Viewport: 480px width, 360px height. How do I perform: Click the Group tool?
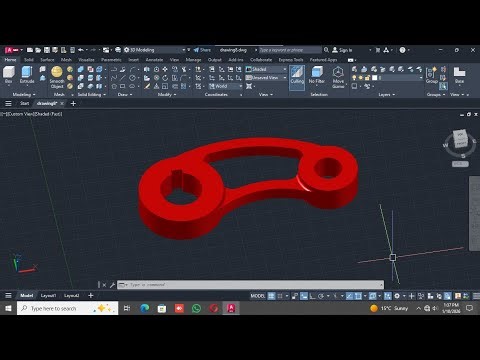[x=432, y=75]
